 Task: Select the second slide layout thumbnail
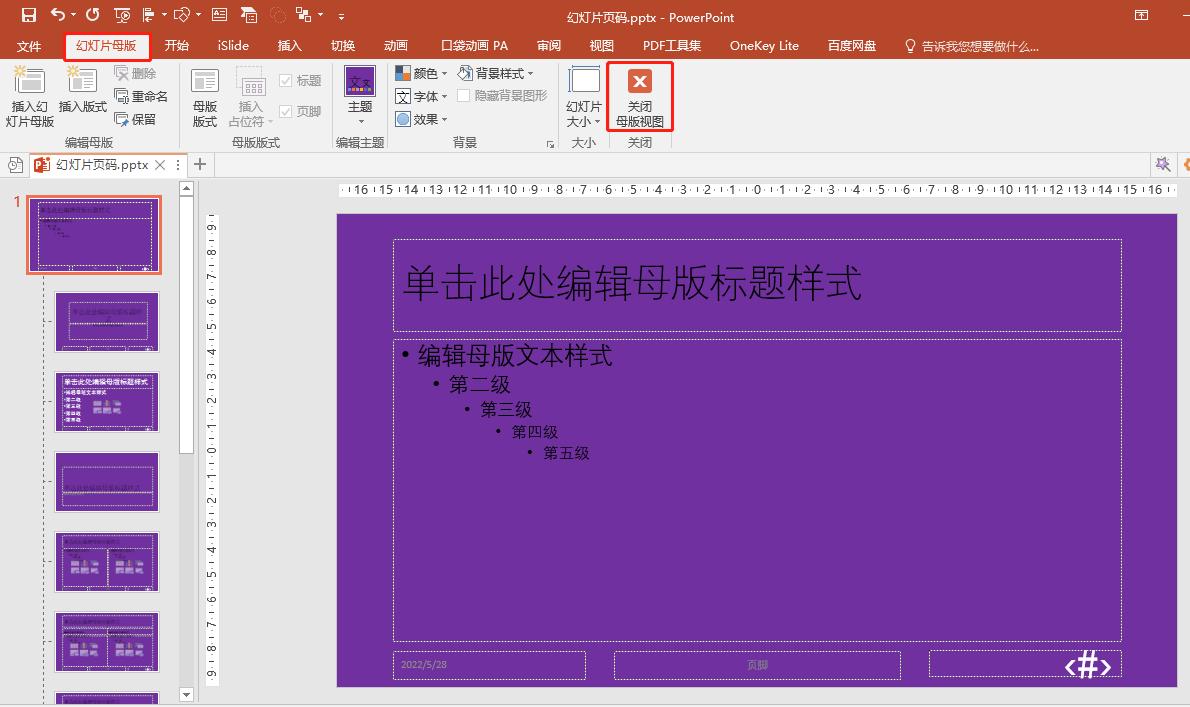(106, 321)
